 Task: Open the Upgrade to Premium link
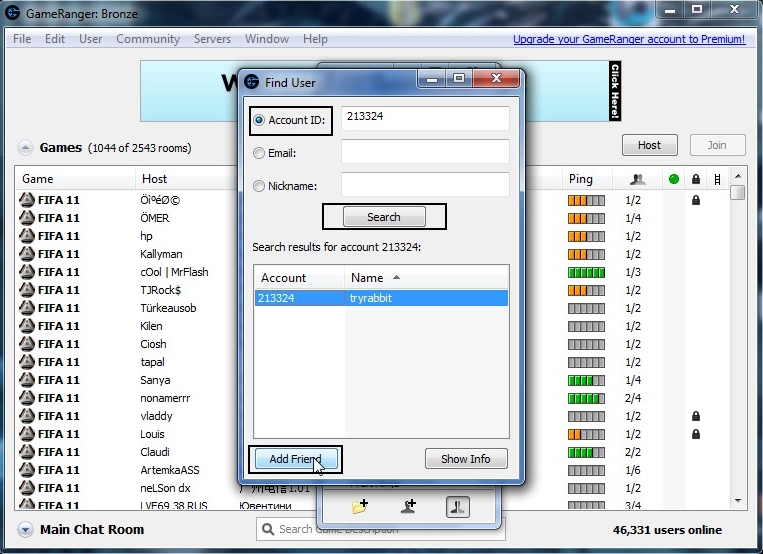pyautogui.click(x=629, y=39)
